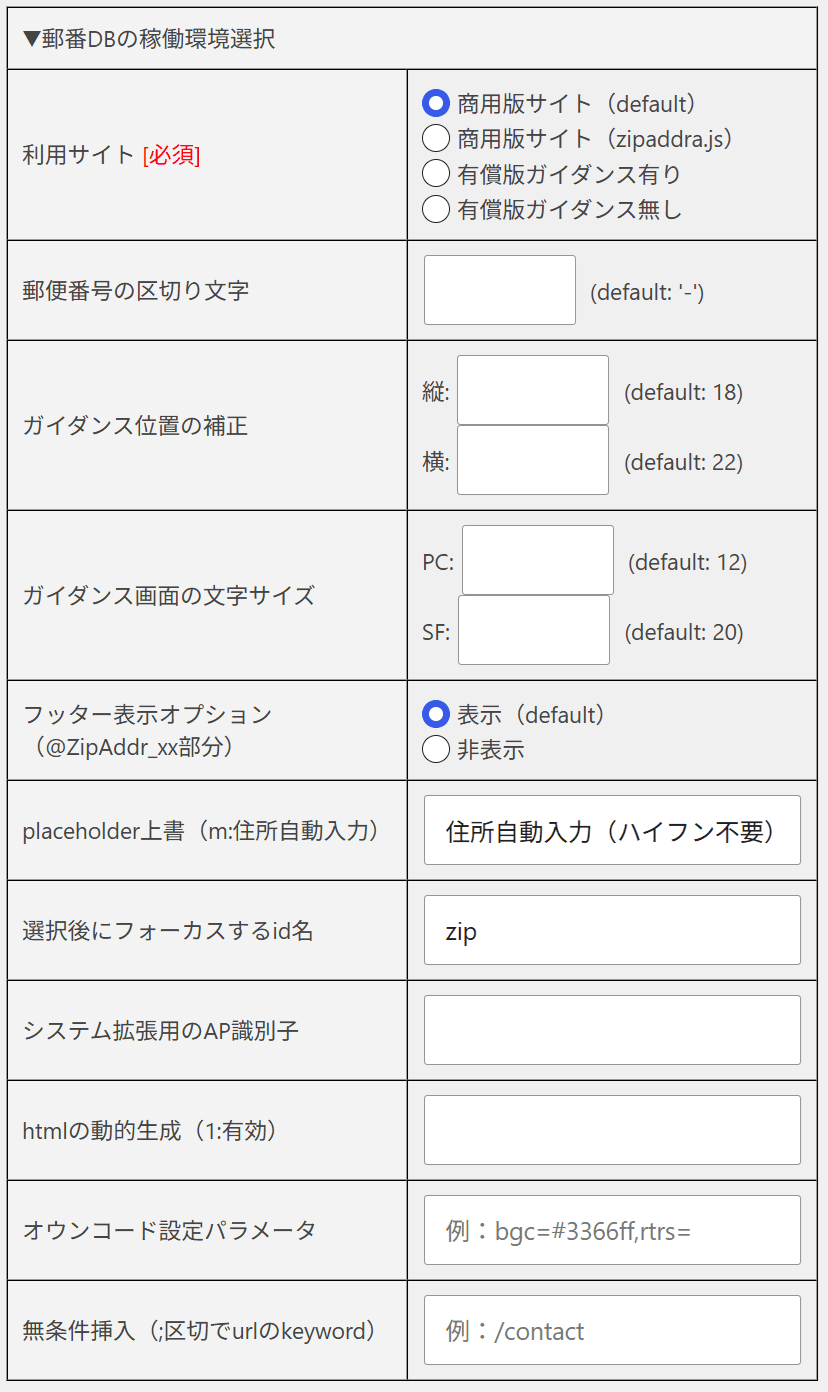This screenshot has width=828, height=1392.
Task: Click the SF font size field
Action: pyautogui.click(x=534, y=630)
